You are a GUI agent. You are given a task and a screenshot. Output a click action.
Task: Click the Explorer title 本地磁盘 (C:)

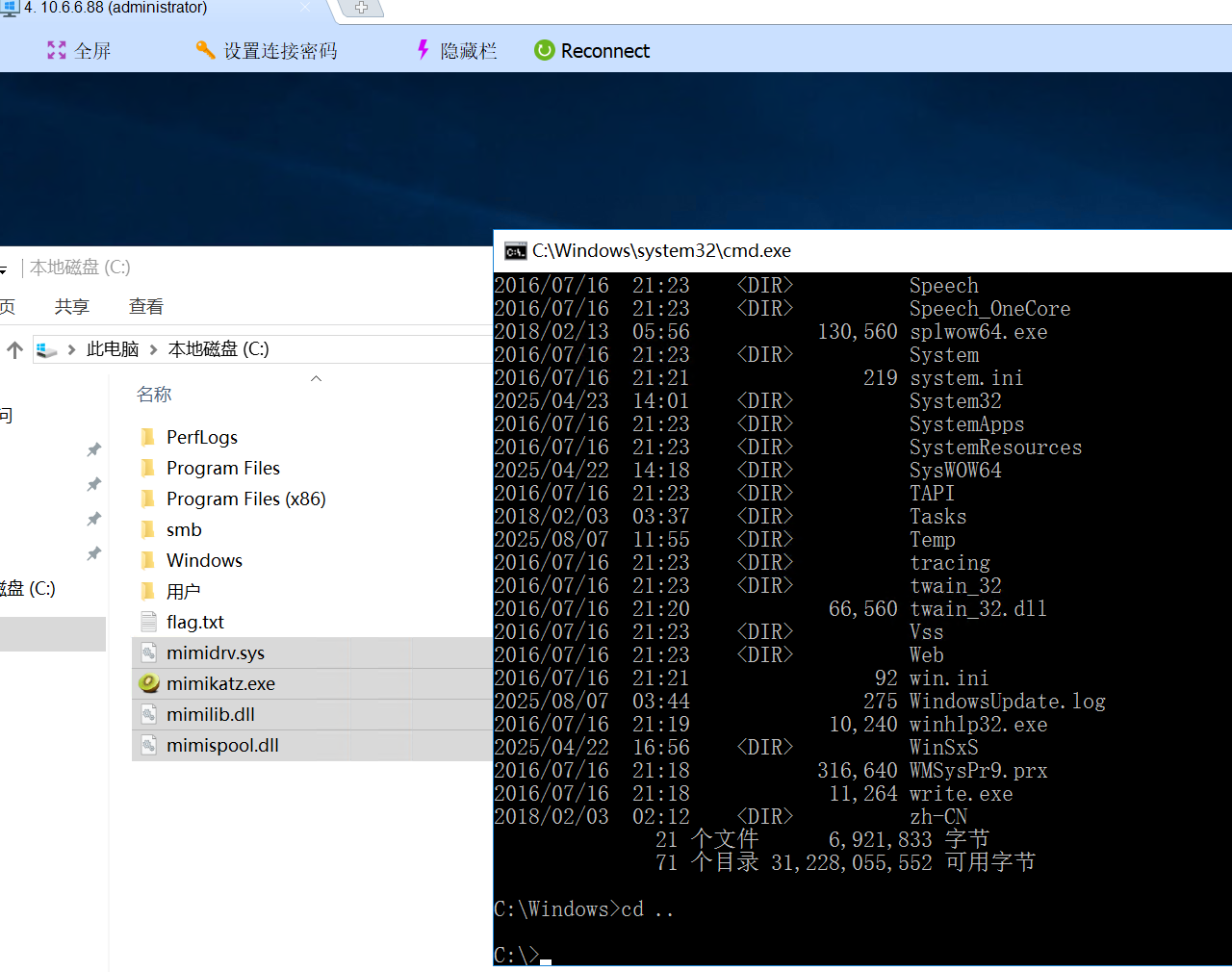click(x=80, y=268)
